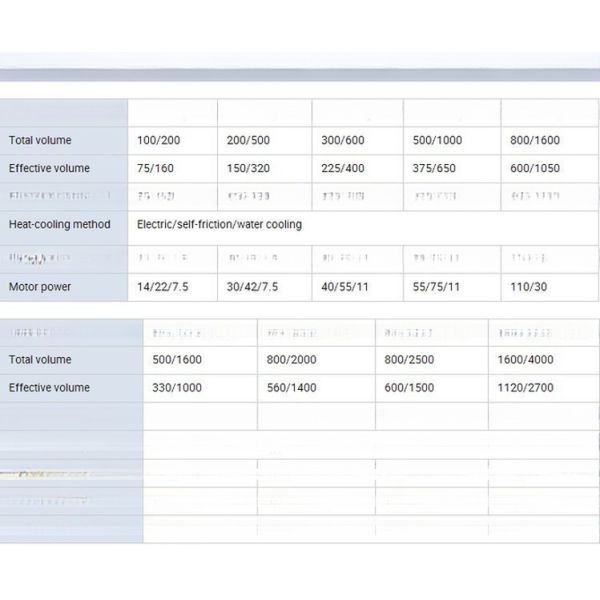Click the 560/1400 effective volume value
Viewport: 600px width, 600px height.
pos(291,388)
